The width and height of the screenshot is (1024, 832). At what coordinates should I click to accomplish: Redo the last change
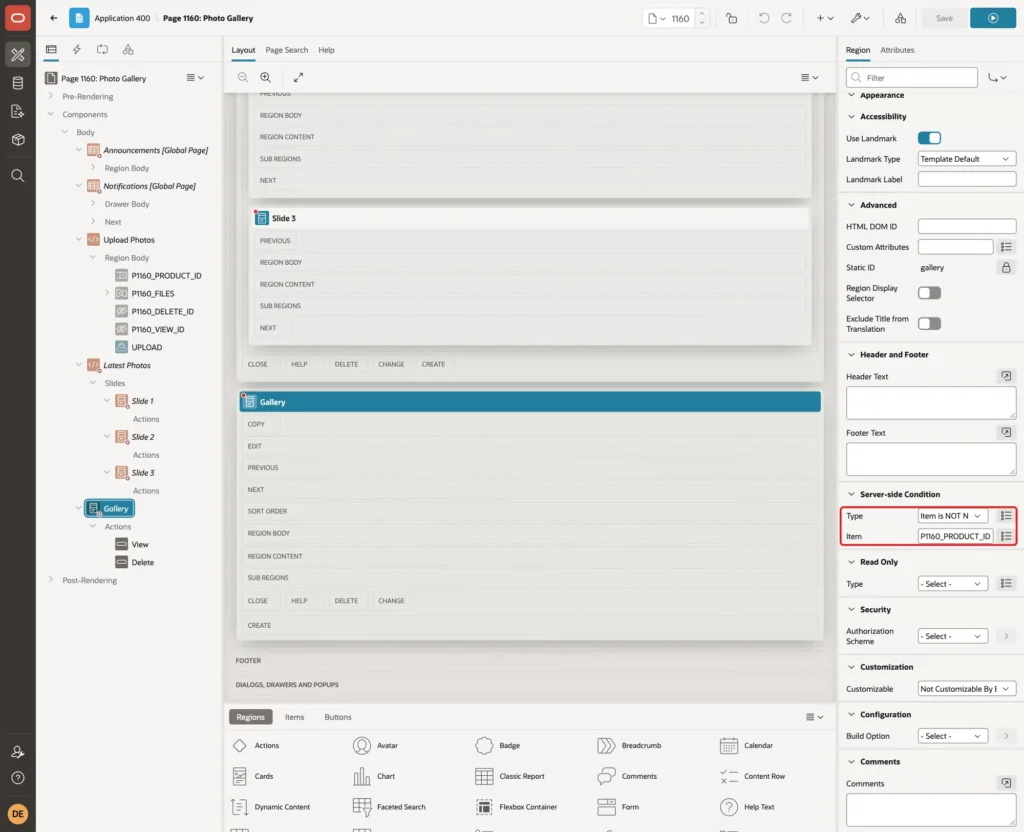pos(786,18)
